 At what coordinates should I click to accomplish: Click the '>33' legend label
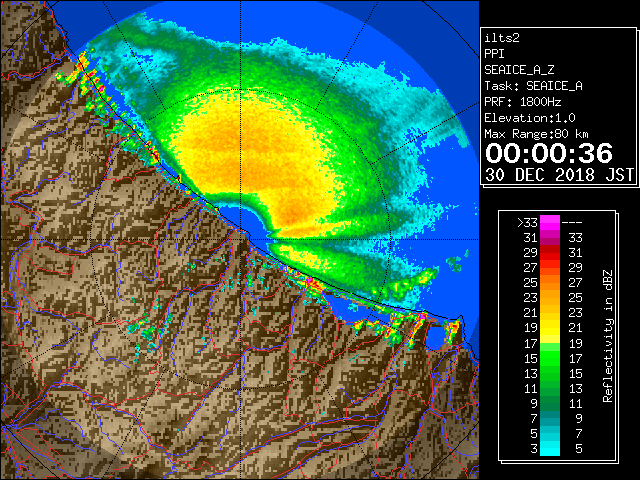coord(527,223)
